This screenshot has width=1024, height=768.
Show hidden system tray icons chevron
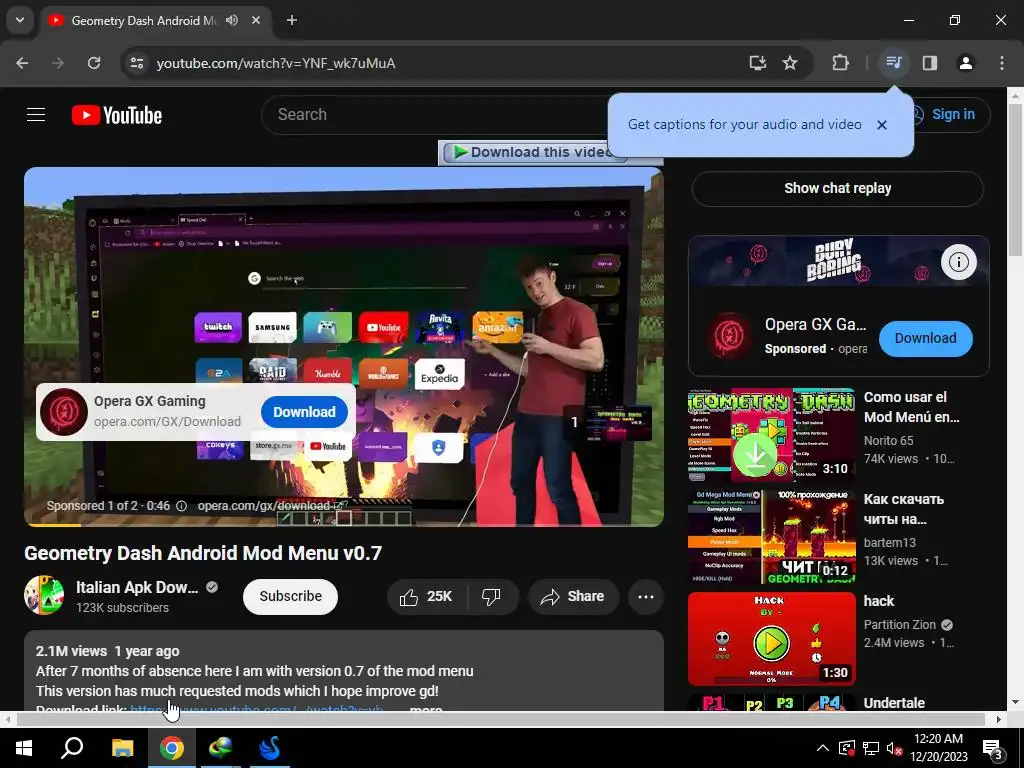click(x=823, y=748)
